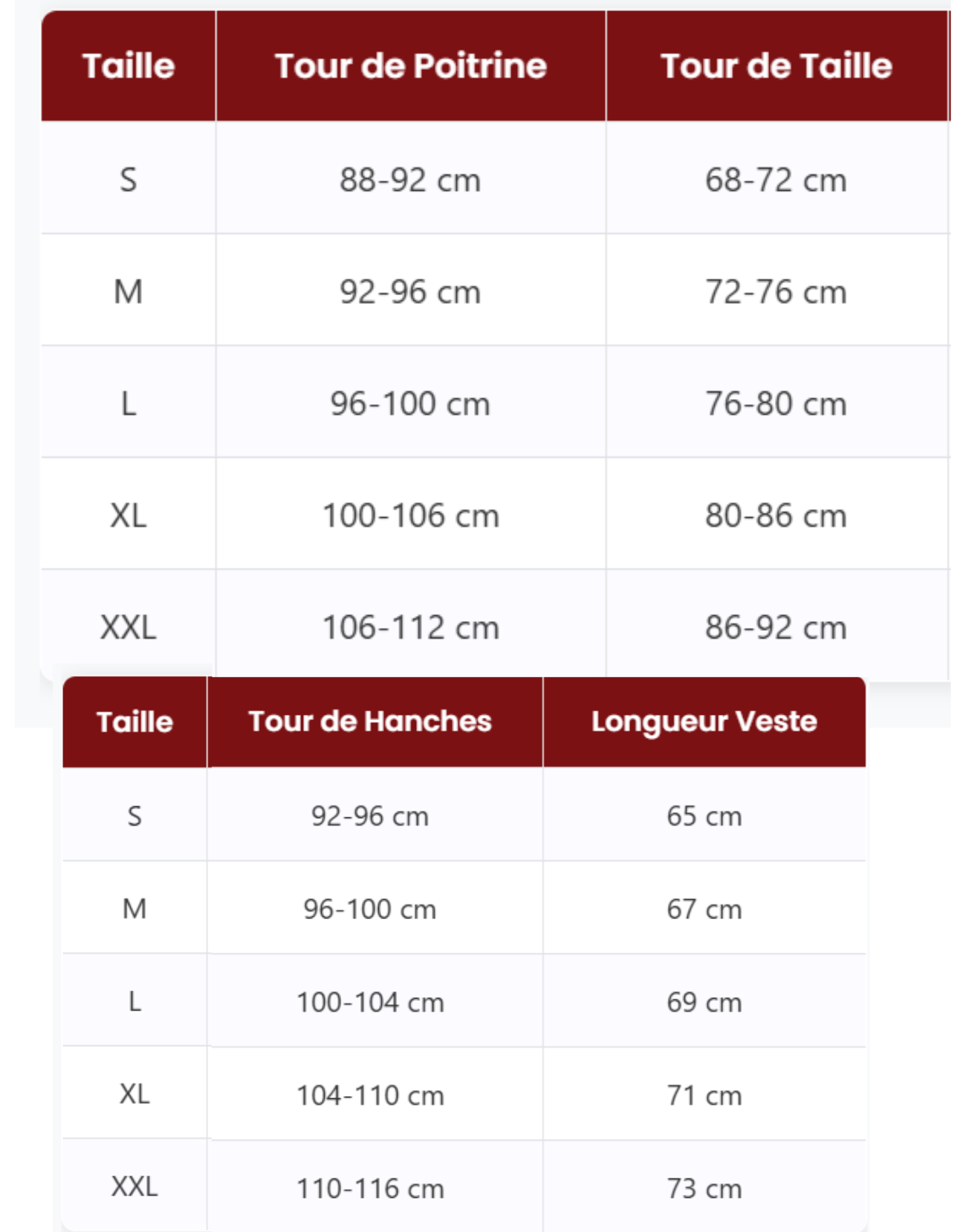Click the 73 cm jacket length cell
Viewport: 966px width, 1232px height.
pyautogui.click(x=704, y=1188)
